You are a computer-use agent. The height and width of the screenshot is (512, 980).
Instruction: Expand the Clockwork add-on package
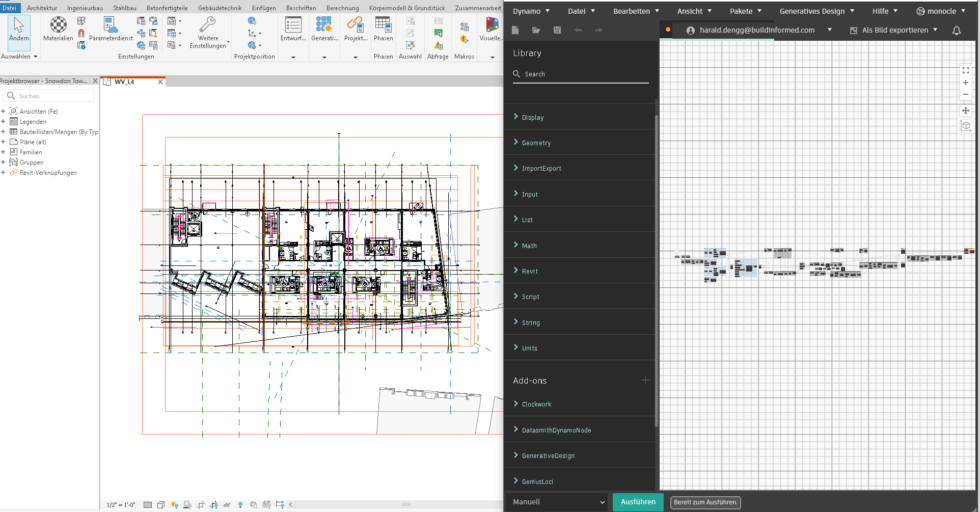tap(536, 404)
